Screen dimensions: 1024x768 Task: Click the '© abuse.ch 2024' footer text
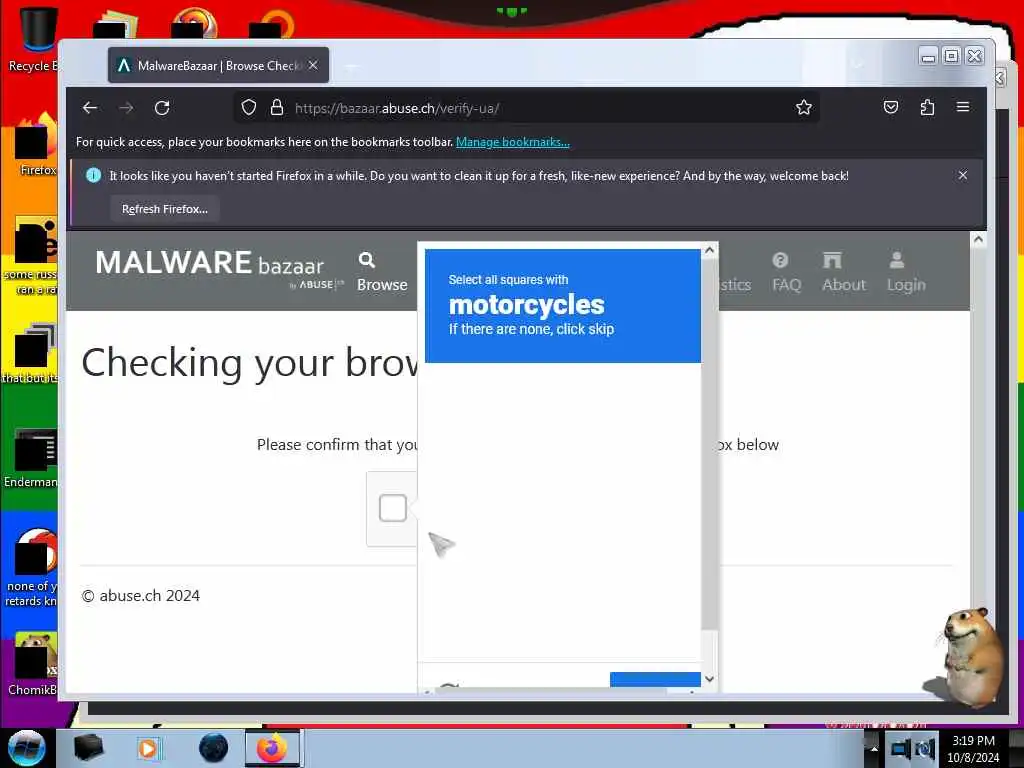point(141,596)
